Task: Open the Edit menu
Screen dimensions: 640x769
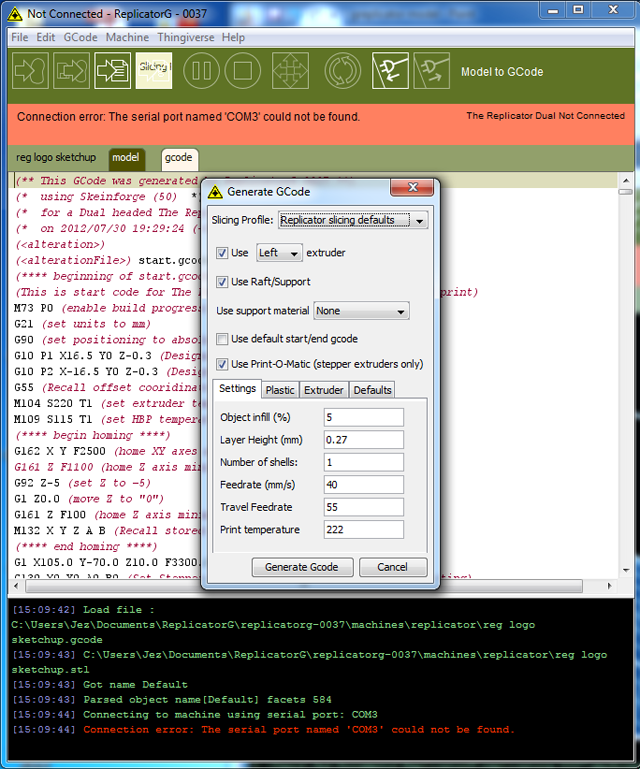Action: [x=46, y=37]
